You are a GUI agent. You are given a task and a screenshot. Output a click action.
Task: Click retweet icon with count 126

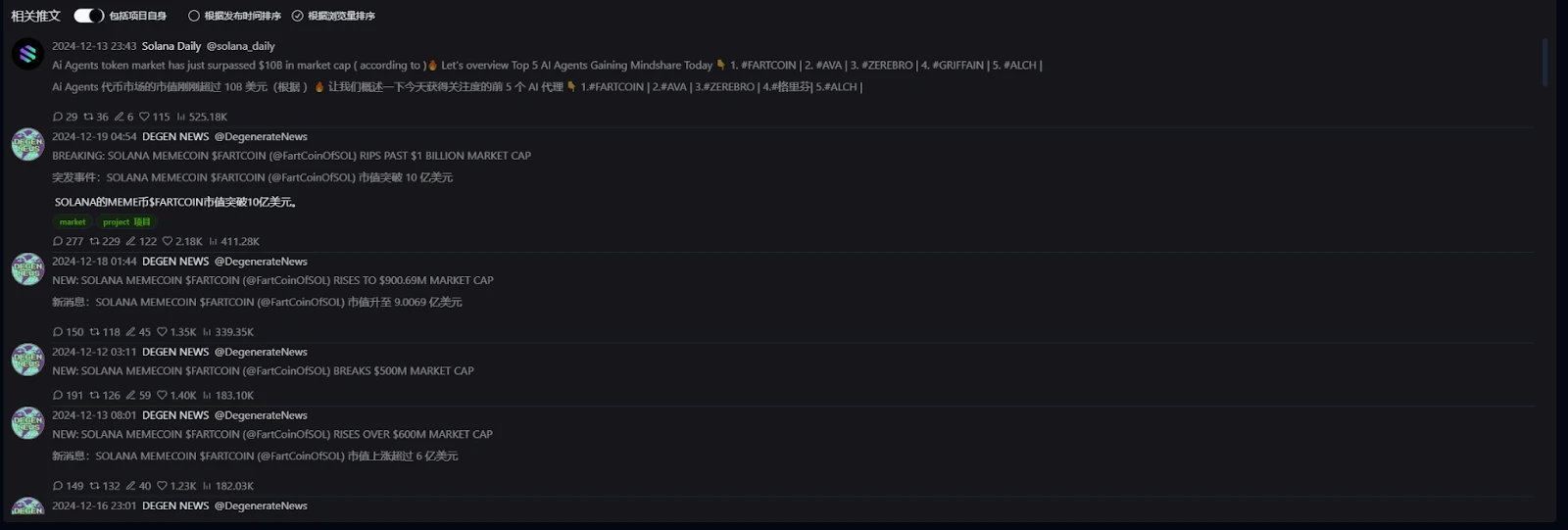click(95, 396)
